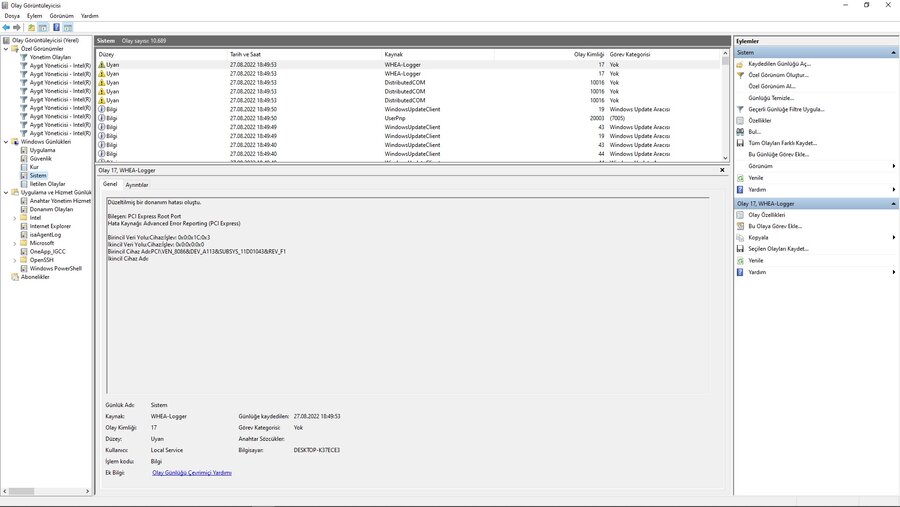Click the Tüm Olayları Farklı Kaydet save icon
Image resolution: width=900 pixels, height=507 pixels.
(x=740, y=143)
